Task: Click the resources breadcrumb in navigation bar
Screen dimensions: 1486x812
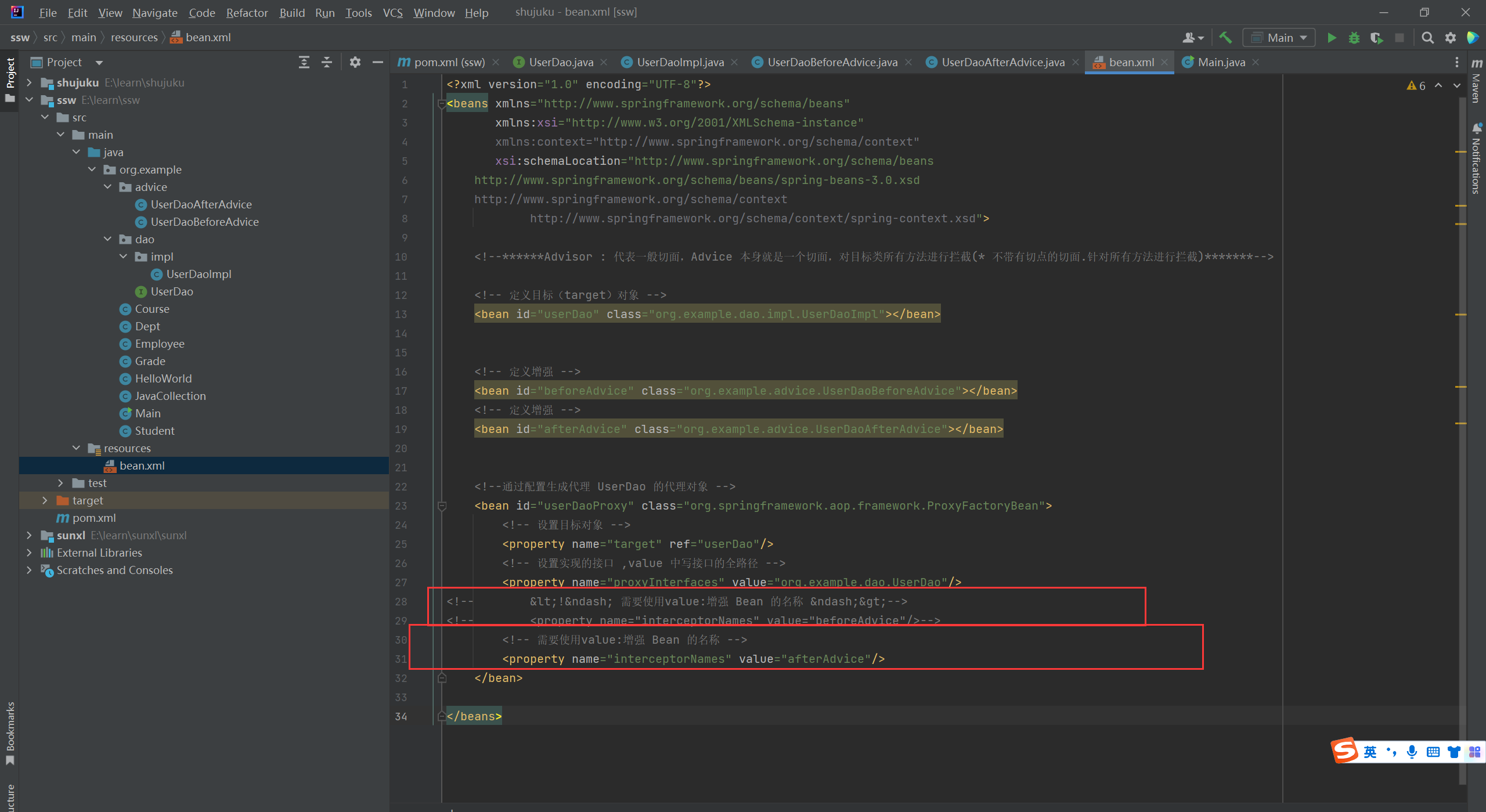Action: 134,38
